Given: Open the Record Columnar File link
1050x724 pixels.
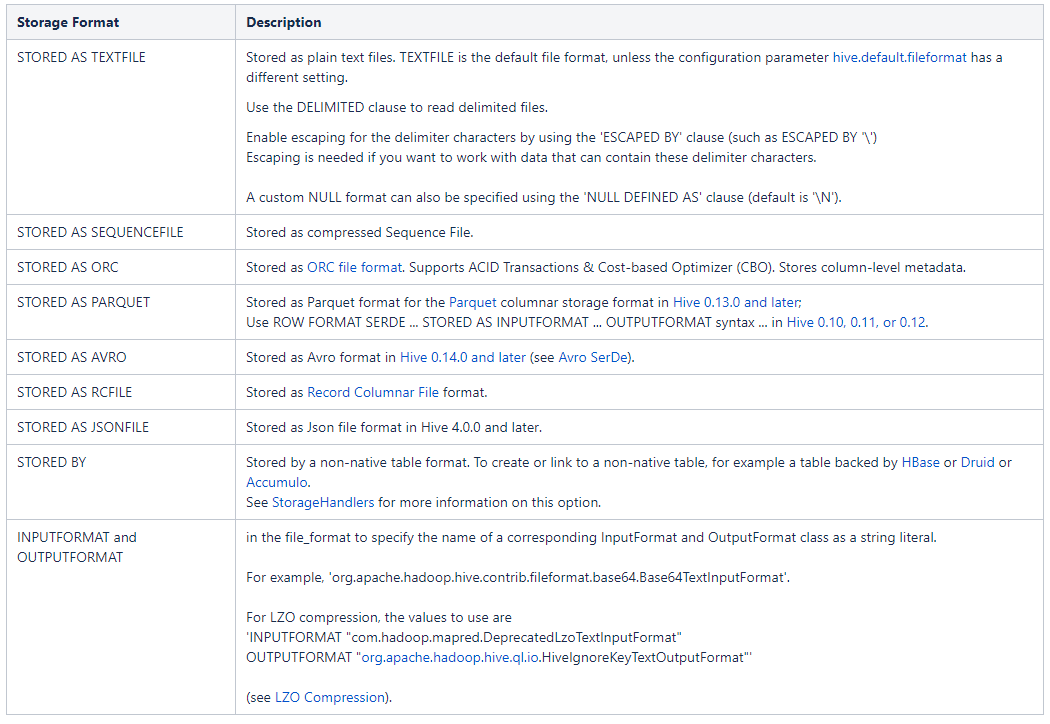Looking at the screenshot, I should tap(373, 392).
